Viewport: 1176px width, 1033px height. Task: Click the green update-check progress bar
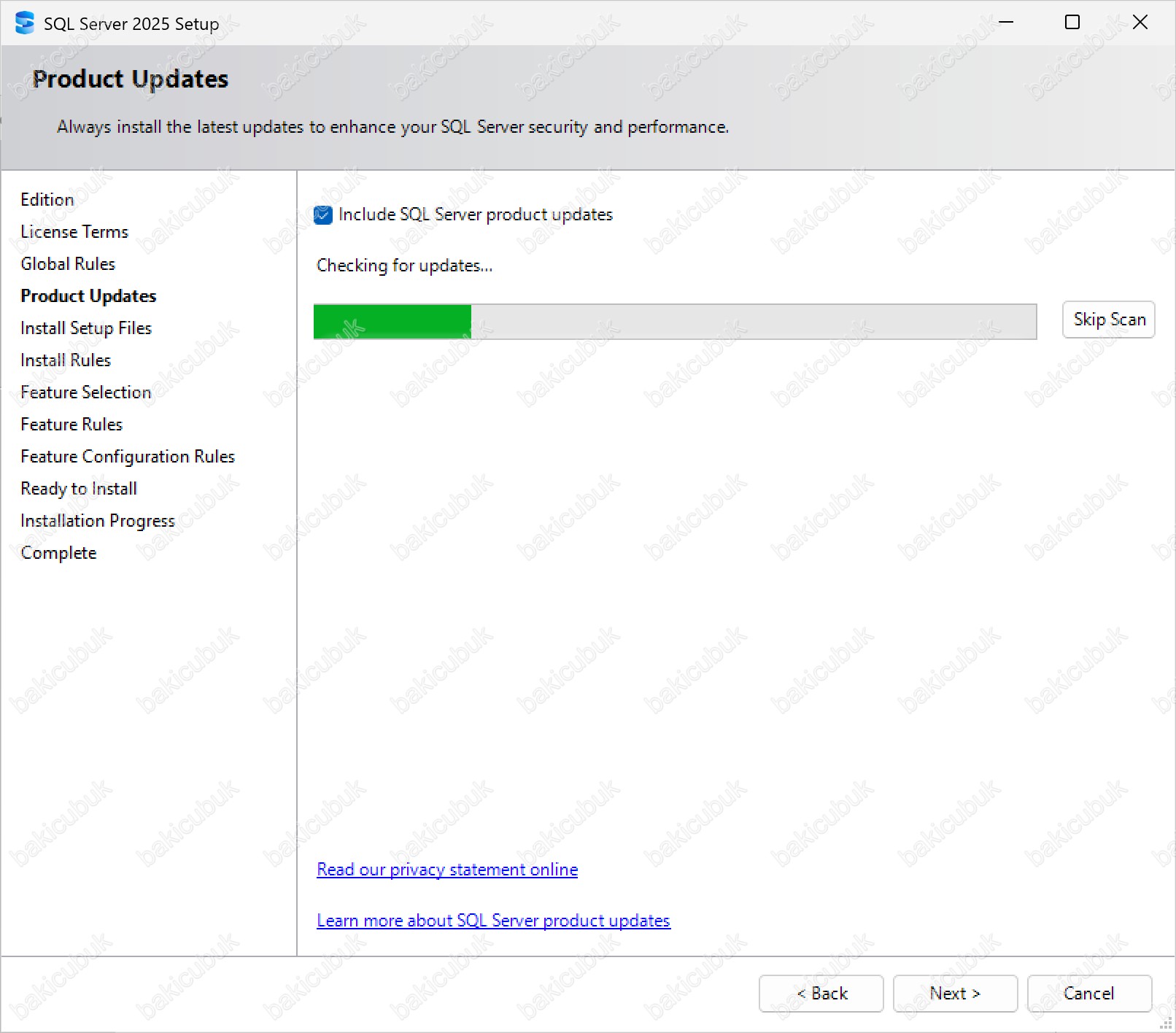click(675, 322)
